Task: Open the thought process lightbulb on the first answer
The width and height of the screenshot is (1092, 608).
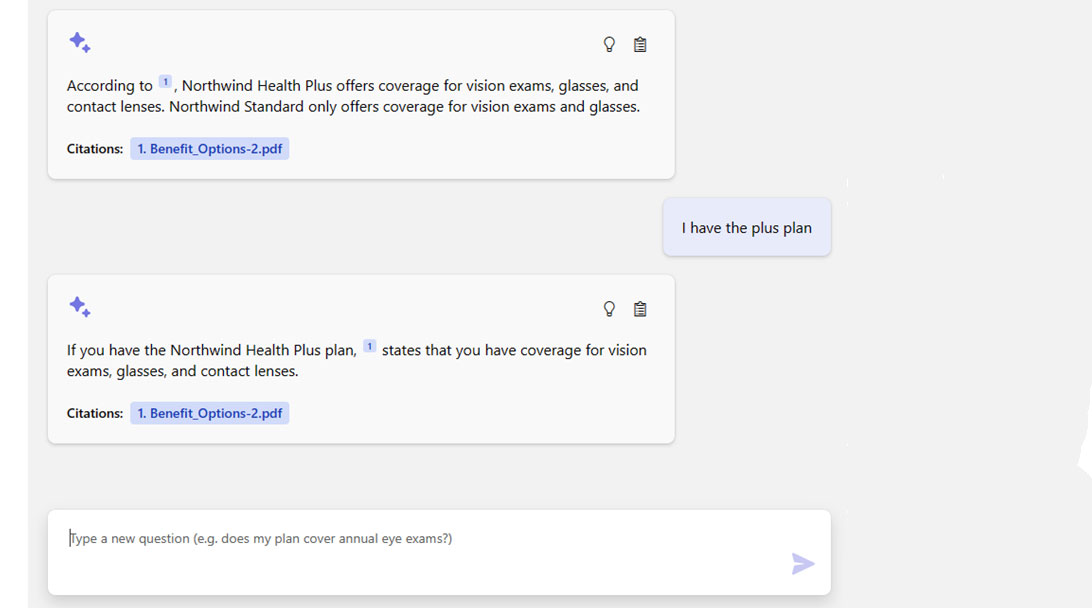Action: click(x=610, y=44)
